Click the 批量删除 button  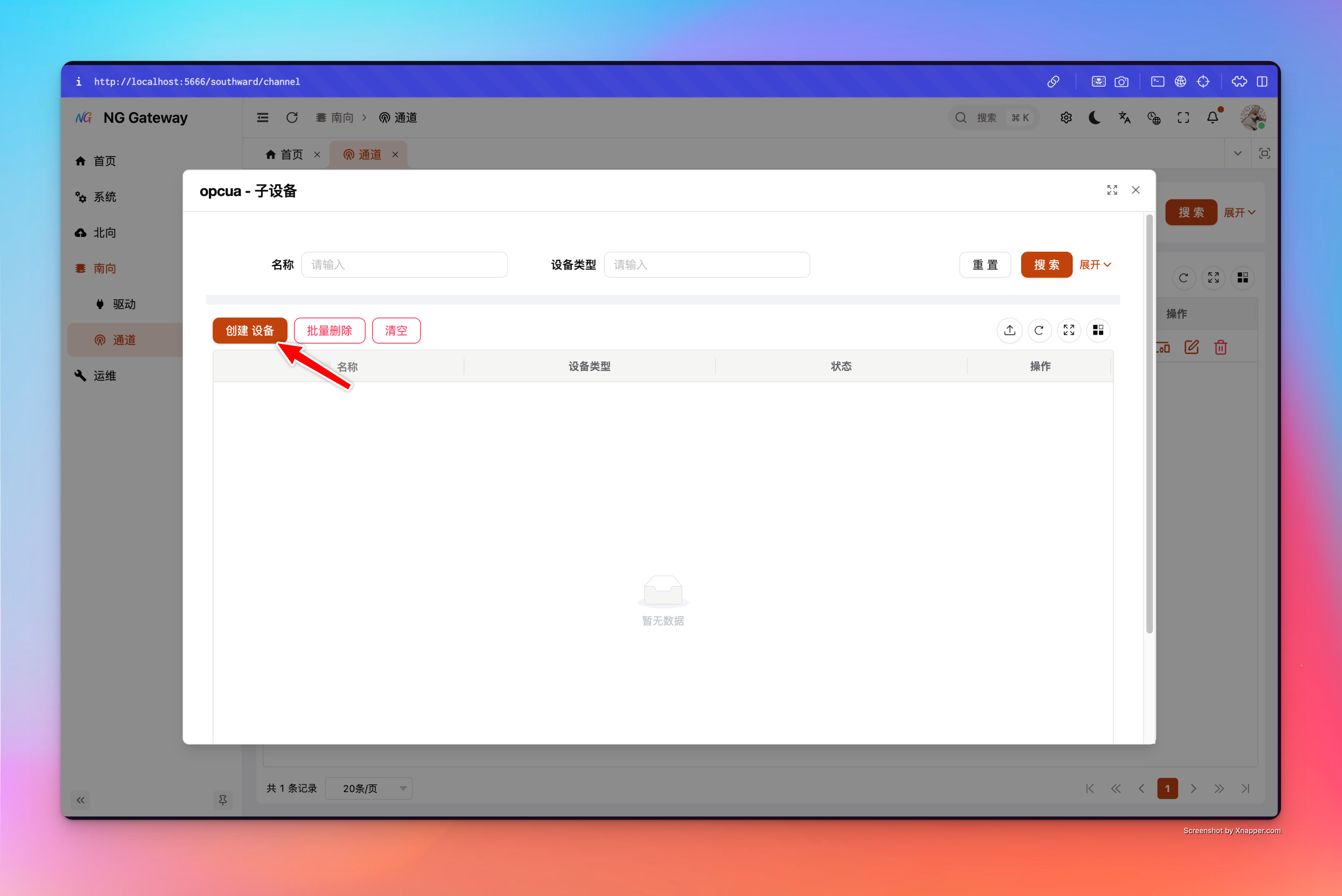click(x=329, y=330)
